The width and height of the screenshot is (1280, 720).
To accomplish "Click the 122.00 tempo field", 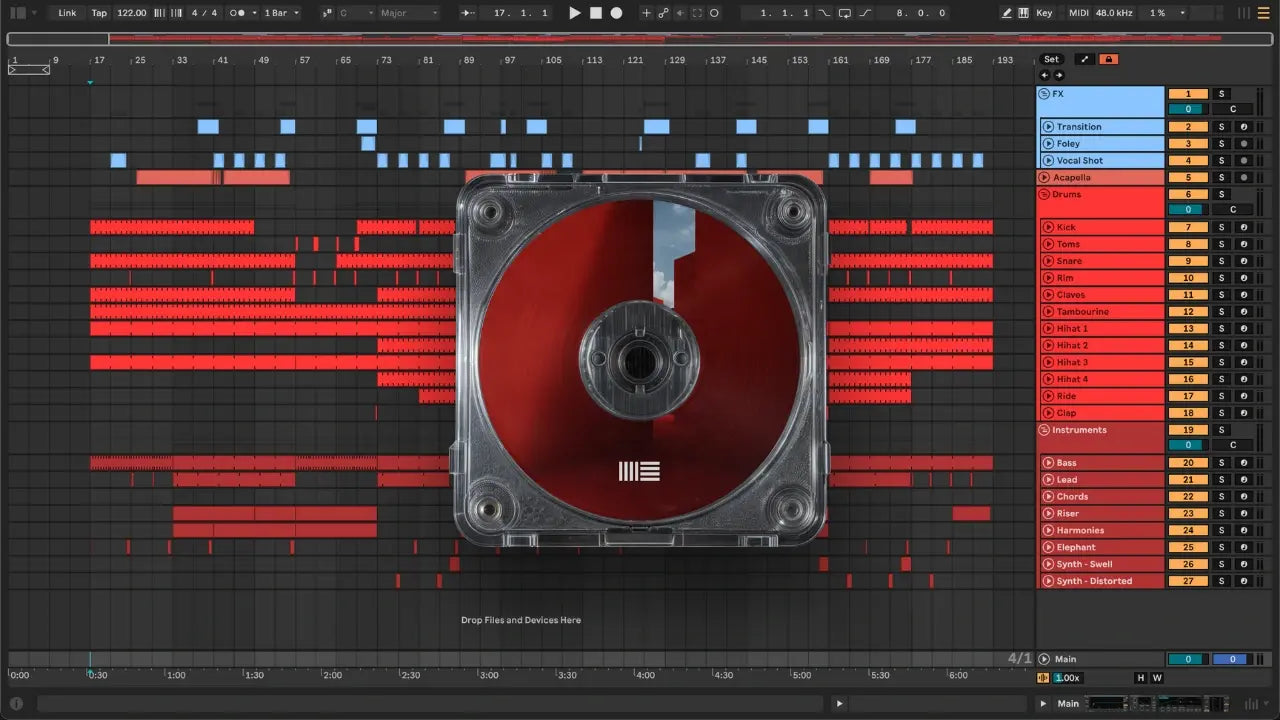I will click(131, 13).
